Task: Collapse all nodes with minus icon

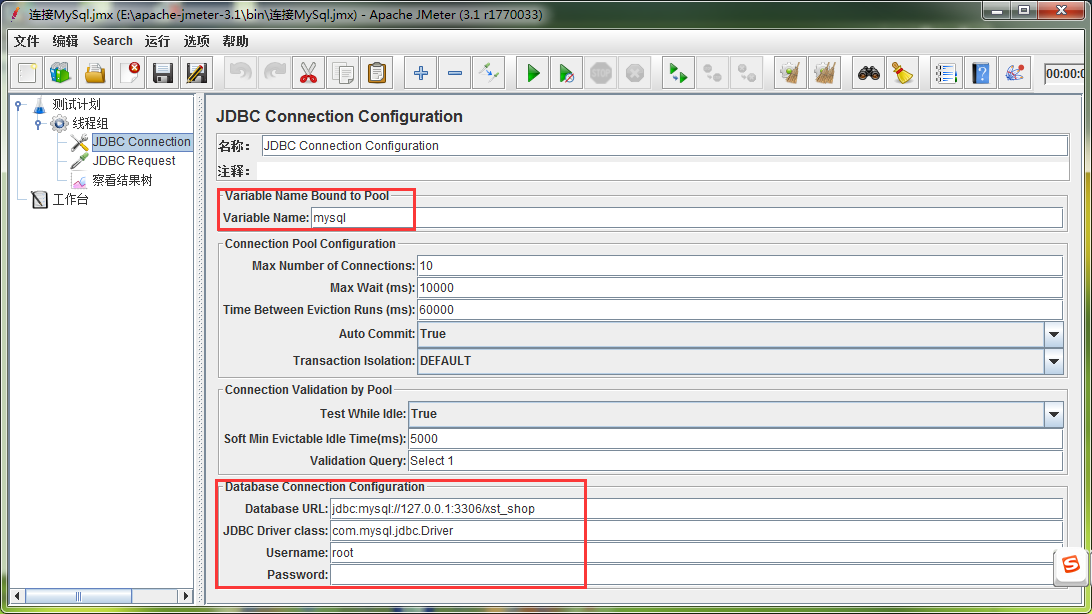Action: (x=455, y=73)
